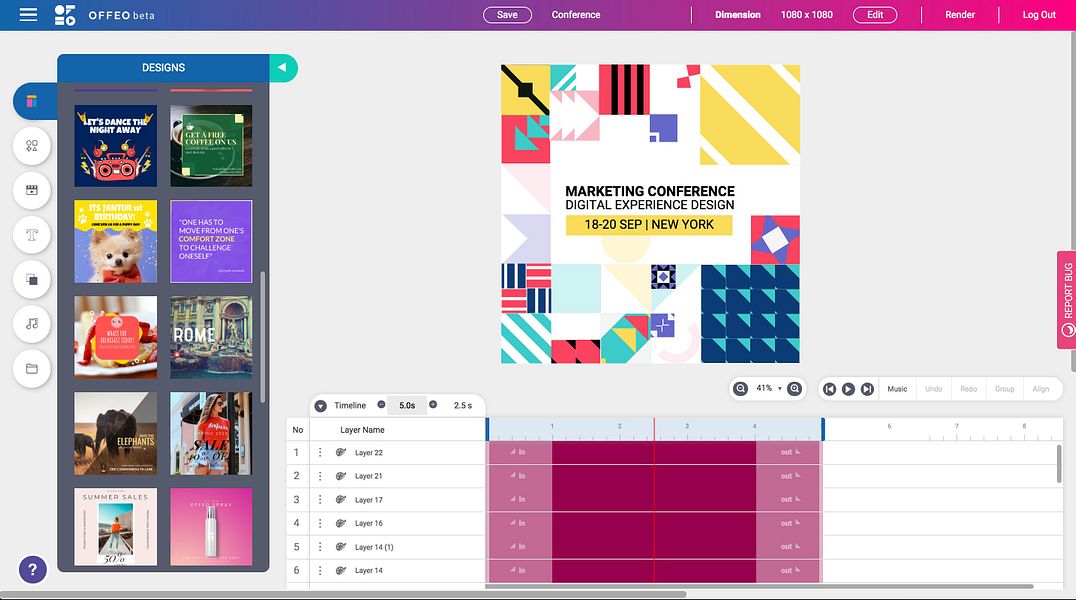Click the Conference project name
This screenshot has height=600, width=1076.
pos(576,14)
